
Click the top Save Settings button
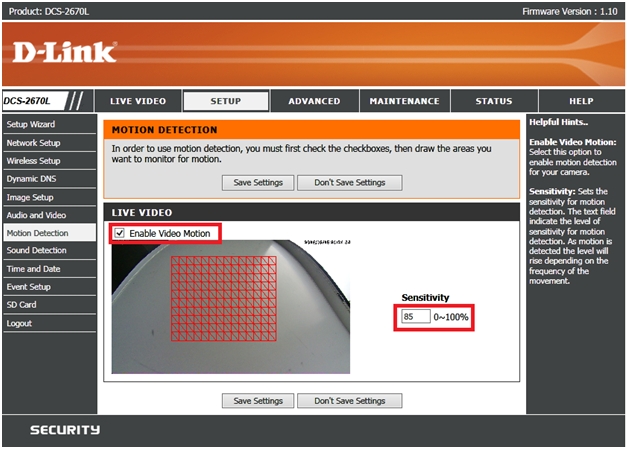[258, 183]
